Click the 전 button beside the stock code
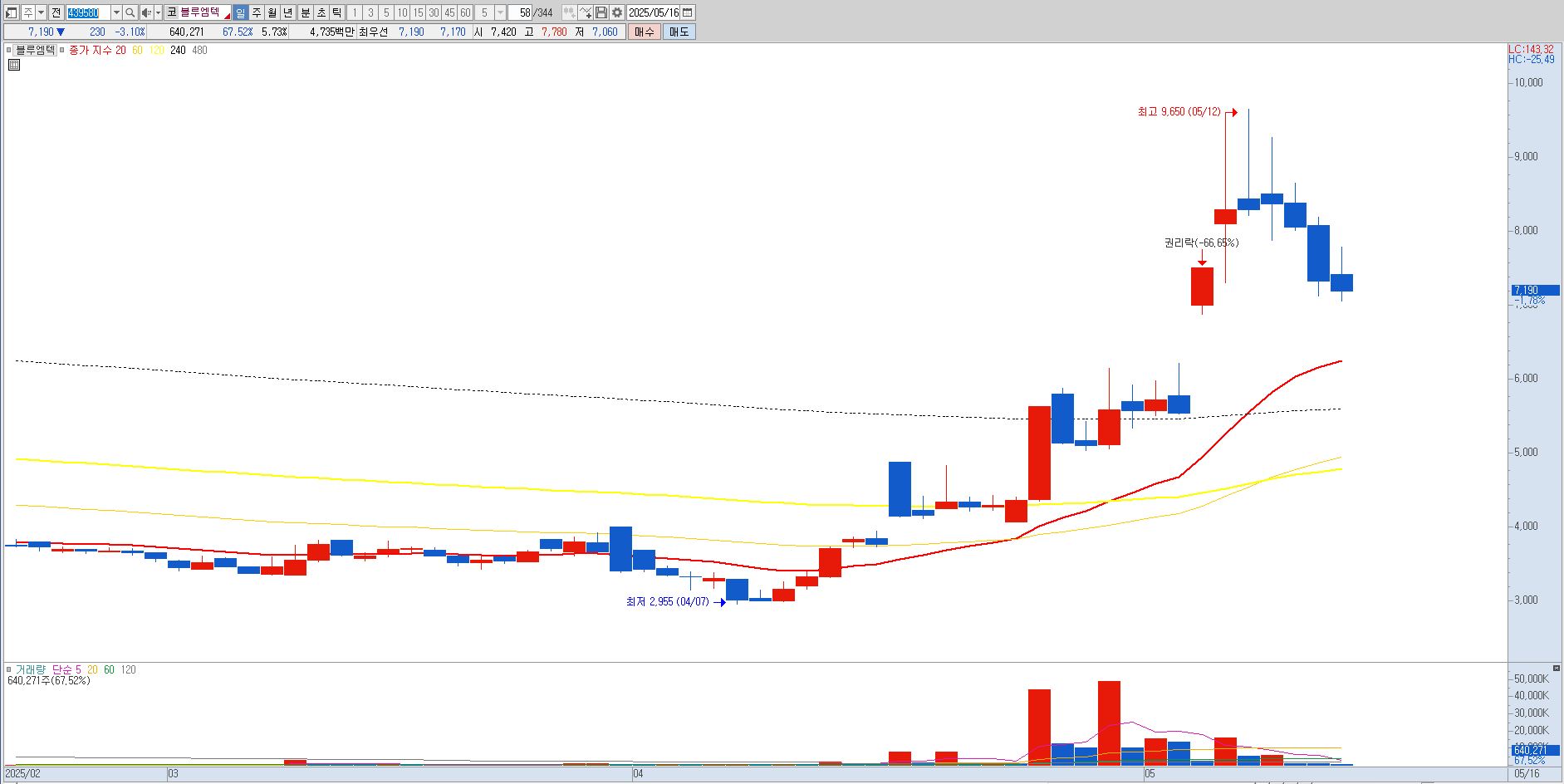This screenshot has height=784, width=1564. (x=56, y=12)
